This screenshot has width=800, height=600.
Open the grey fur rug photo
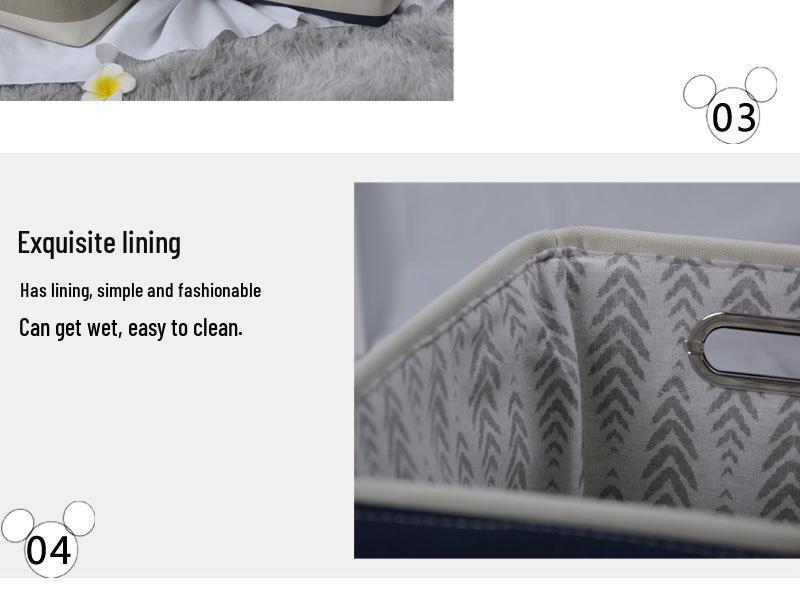tap(227, 50)
